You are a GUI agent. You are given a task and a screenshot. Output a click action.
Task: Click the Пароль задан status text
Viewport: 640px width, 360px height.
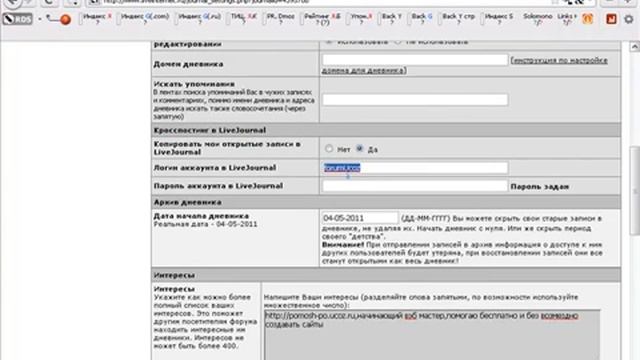(540, 187)
